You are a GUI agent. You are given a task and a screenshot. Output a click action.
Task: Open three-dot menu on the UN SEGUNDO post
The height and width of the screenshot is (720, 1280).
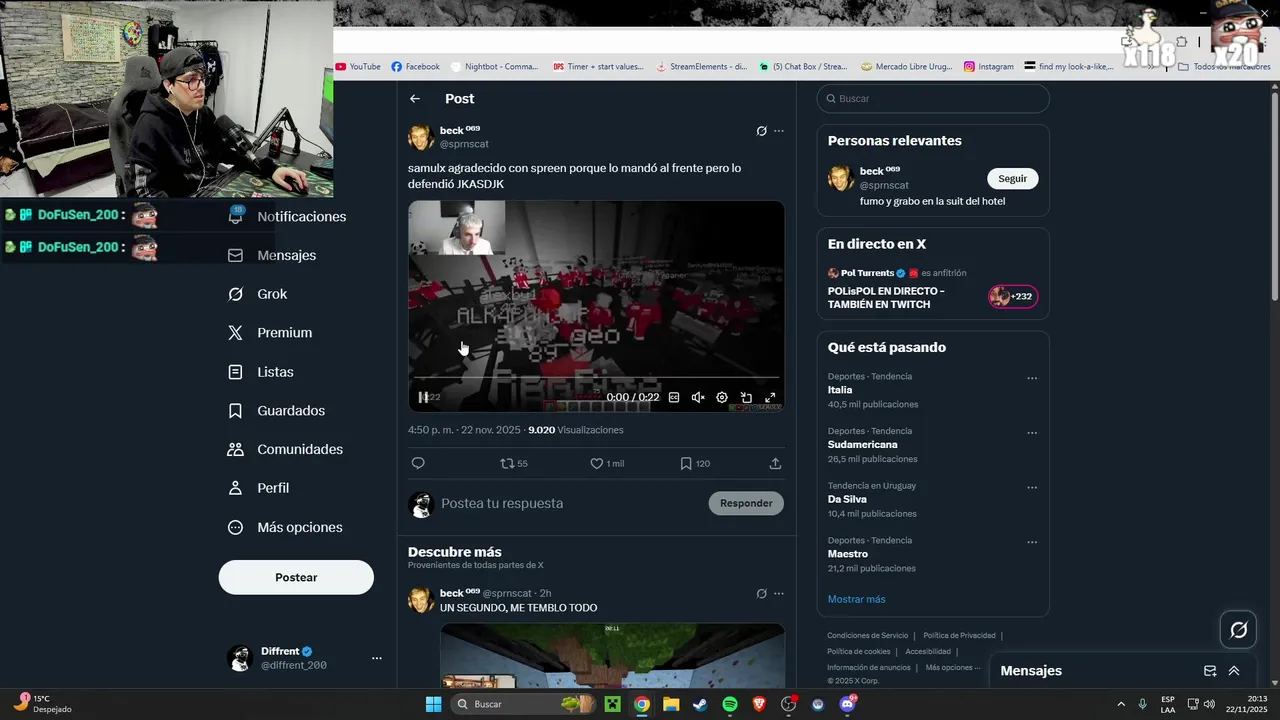[x=779, y=593]
